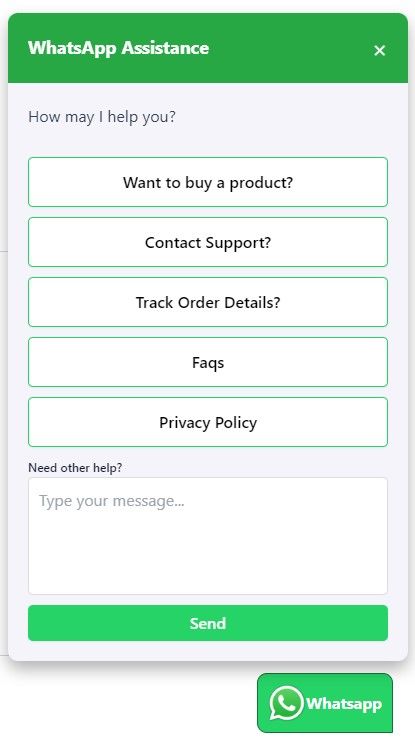Click the WhatsApp logo icon on floating button
Viewport: 415px width, 743px height.
coord(286,704)
